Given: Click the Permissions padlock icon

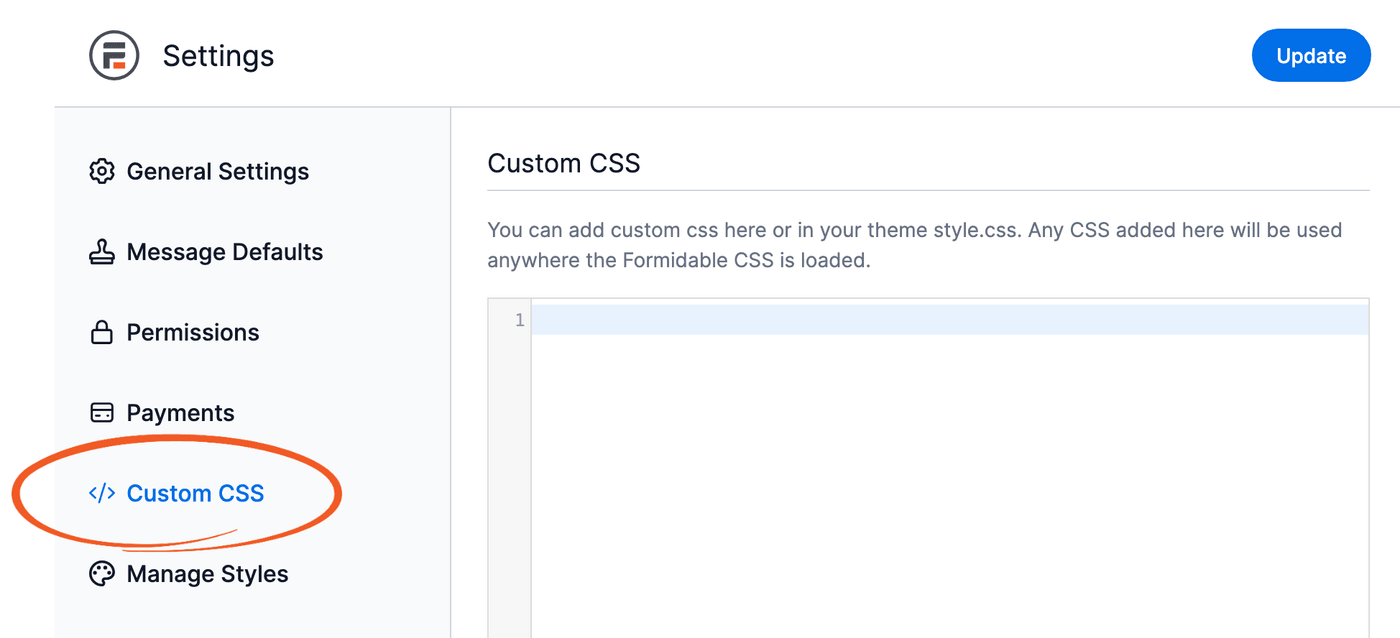Looking at the screenshot, I should tap(102, 332).
